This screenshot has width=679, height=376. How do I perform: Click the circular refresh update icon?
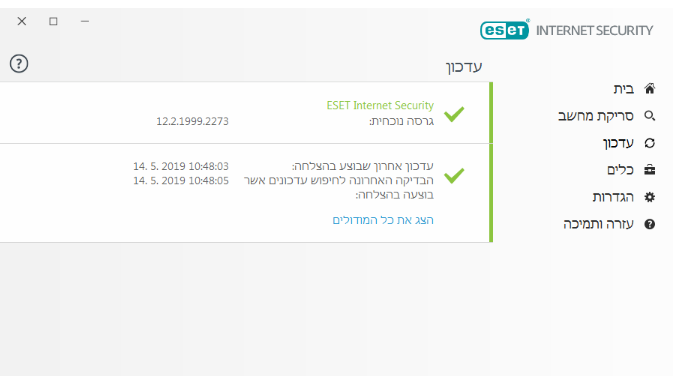(x=650, y=143)
